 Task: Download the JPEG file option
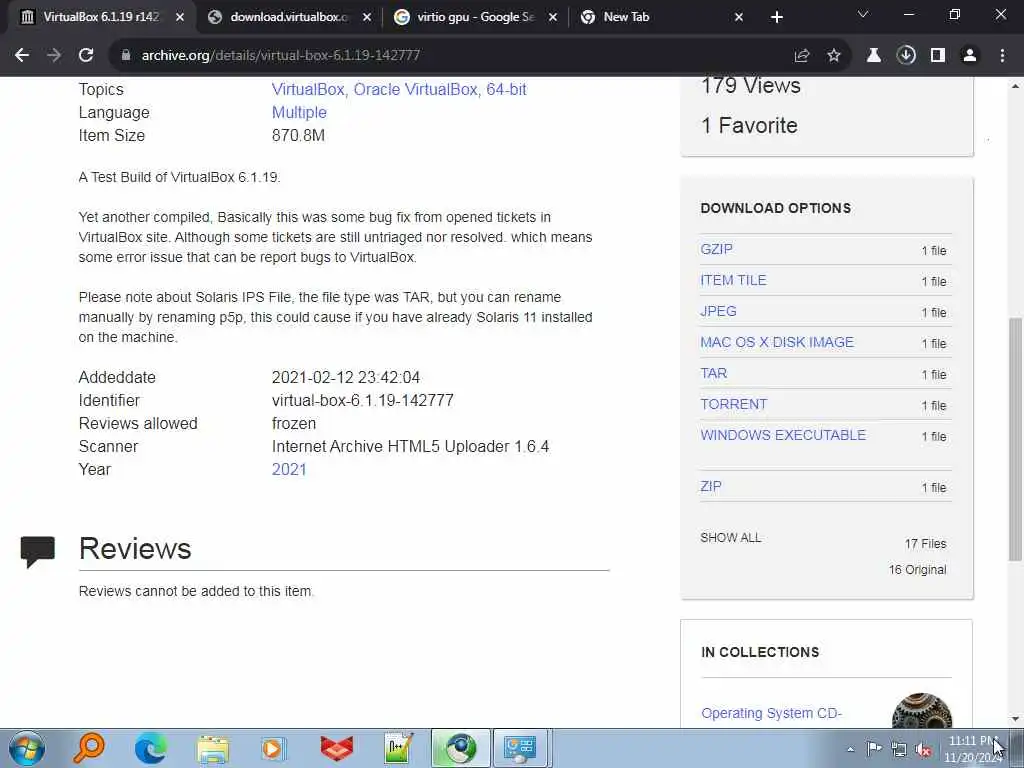click(718, 312)
